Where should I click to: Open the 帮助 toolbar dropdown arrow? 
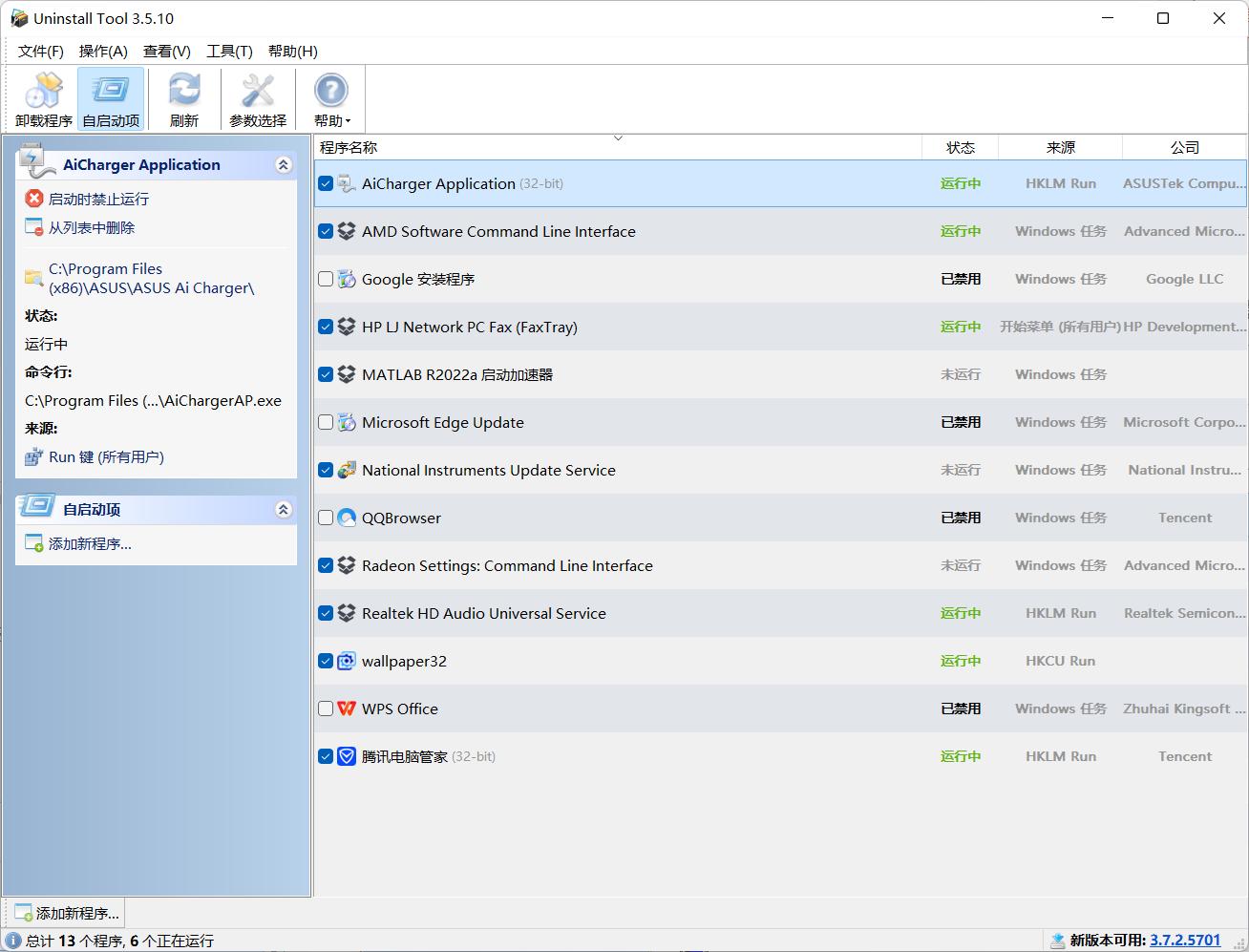click(x=349, y=121)
